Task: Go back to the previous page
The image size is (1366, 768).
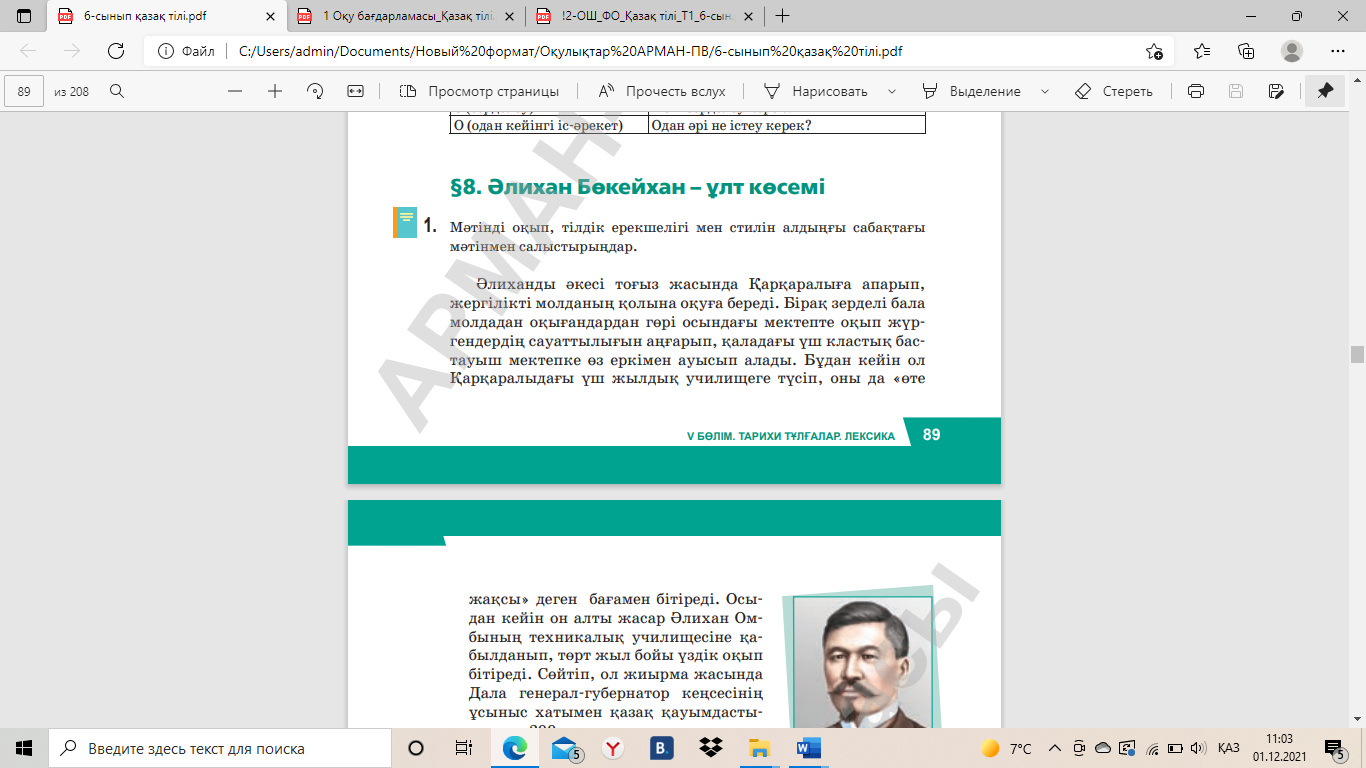Action: (x=28, y=52)
